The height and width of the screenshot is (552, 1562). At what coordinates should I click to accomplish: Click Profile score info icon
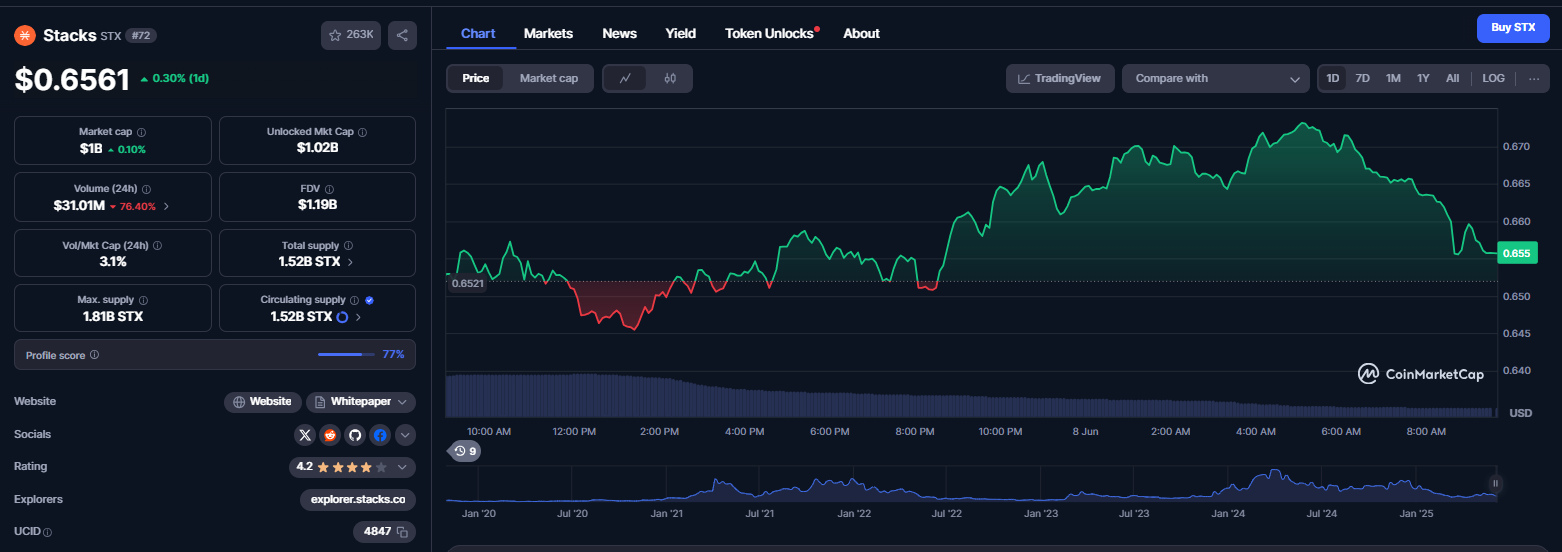pos(94,355)
